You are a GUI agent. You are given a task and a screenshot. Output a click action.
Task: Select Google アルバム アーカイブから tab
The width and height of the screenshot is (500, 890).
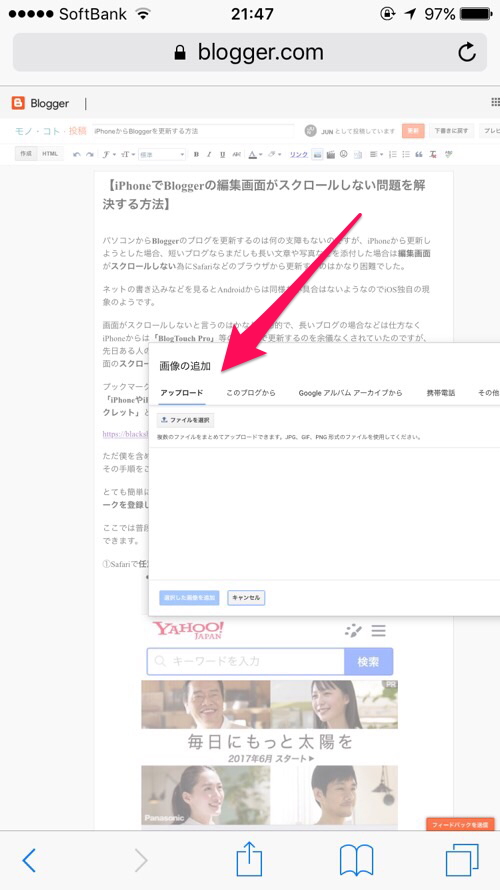(x=350, y=393)
